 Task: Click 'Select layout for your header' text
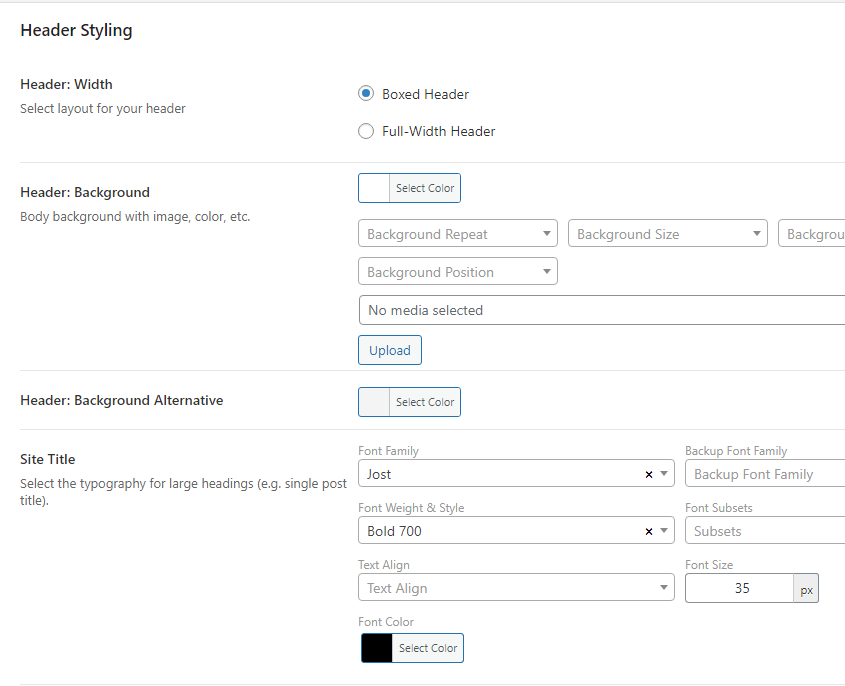102,108
